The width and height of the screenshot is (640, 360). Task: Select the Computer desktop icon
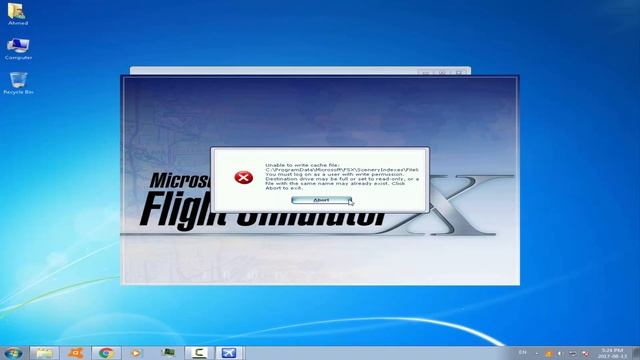(18, 49)
